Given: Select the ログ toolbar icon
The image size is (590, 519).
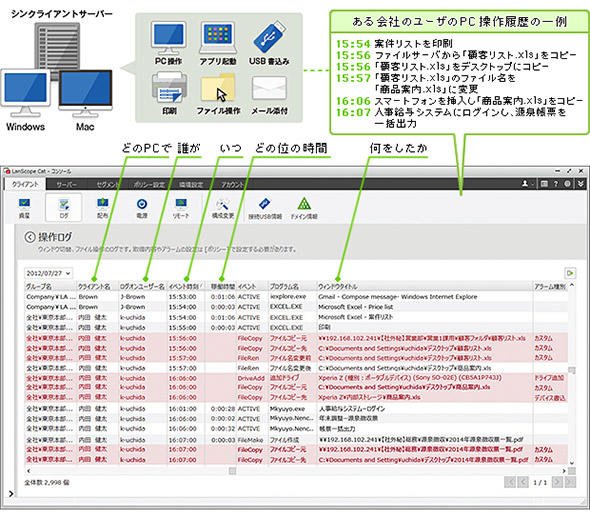Looking at the screenshot, I should pos(64,207).
